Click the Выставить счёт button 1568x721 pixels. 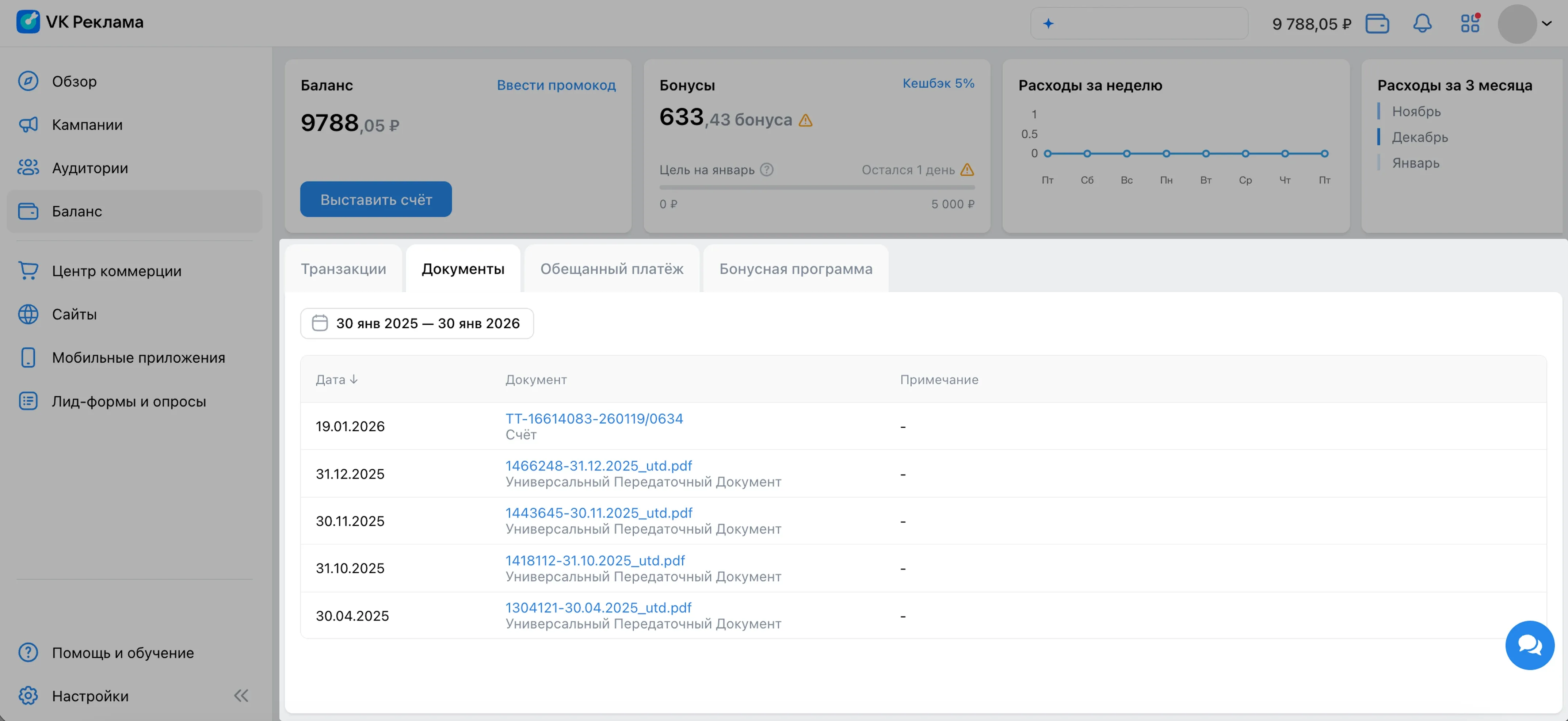[375, 199]
